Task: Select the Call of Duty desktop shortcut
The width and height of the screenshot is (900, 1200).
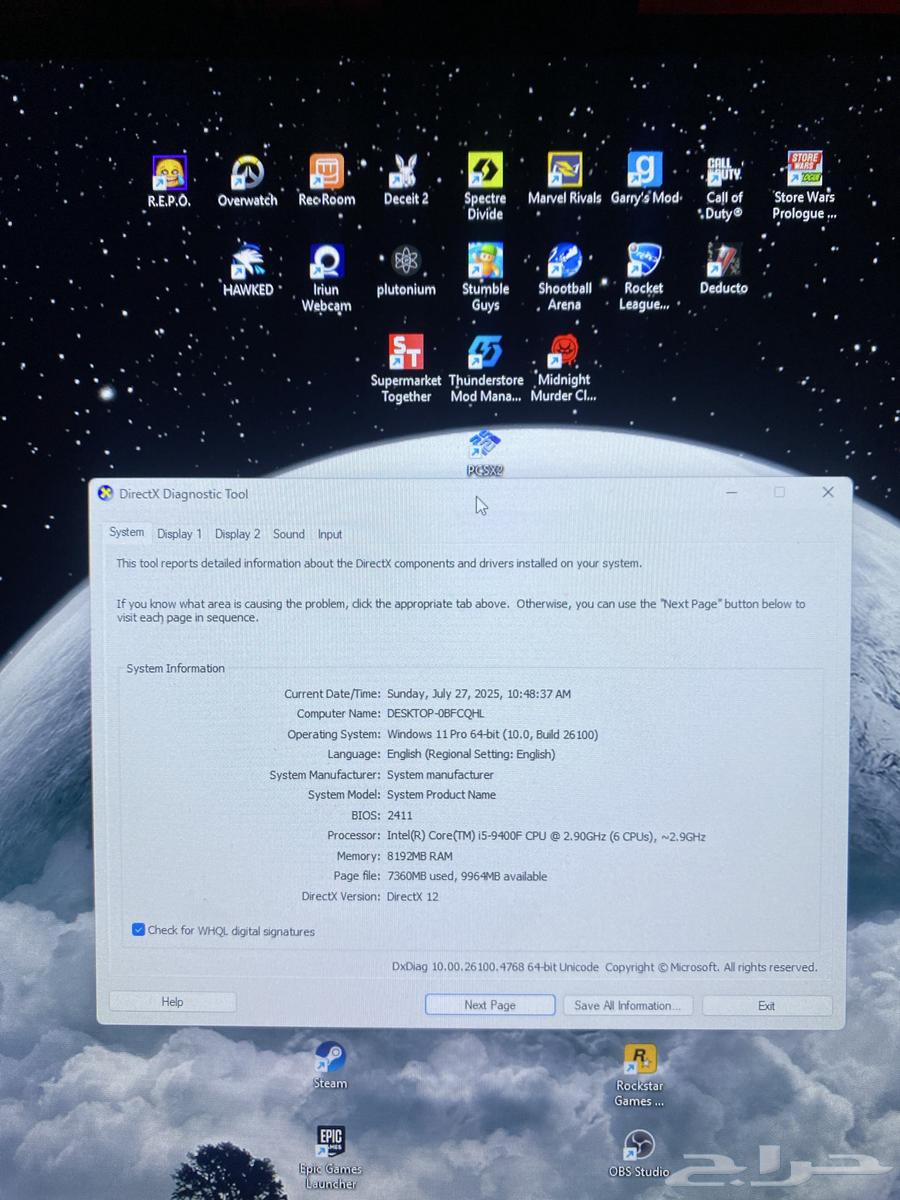Action: pyautogui.click(x=724, y=187)
